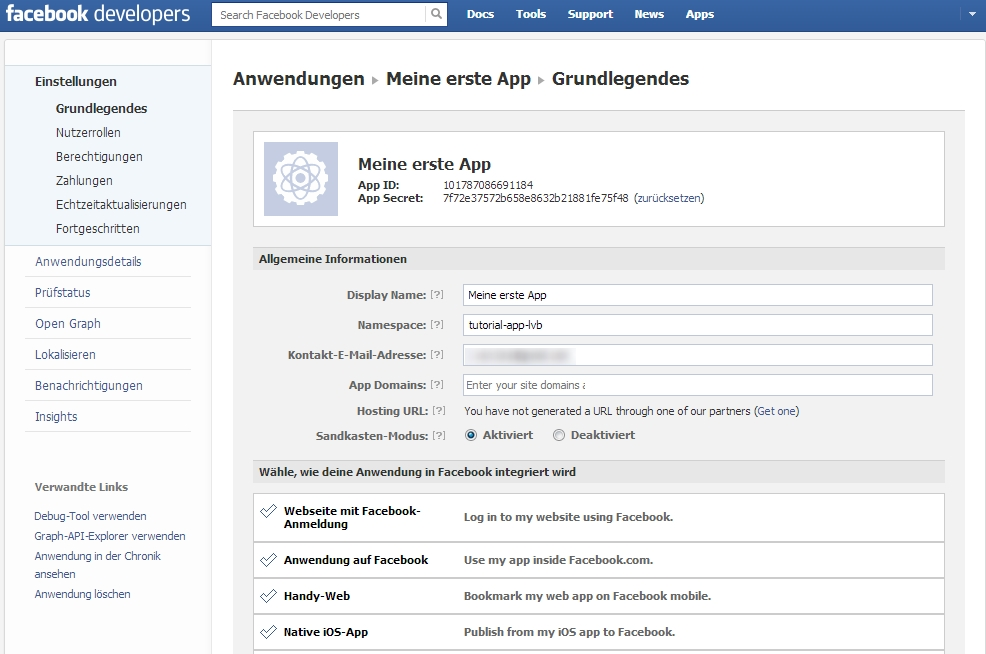Go to Lokalisieren section

(65, 354)
